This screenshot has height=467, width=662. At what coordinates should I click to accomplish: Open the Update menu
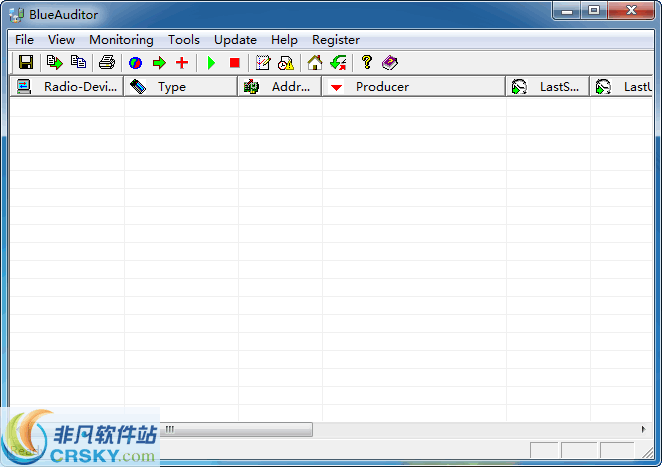tap(235, 40)
